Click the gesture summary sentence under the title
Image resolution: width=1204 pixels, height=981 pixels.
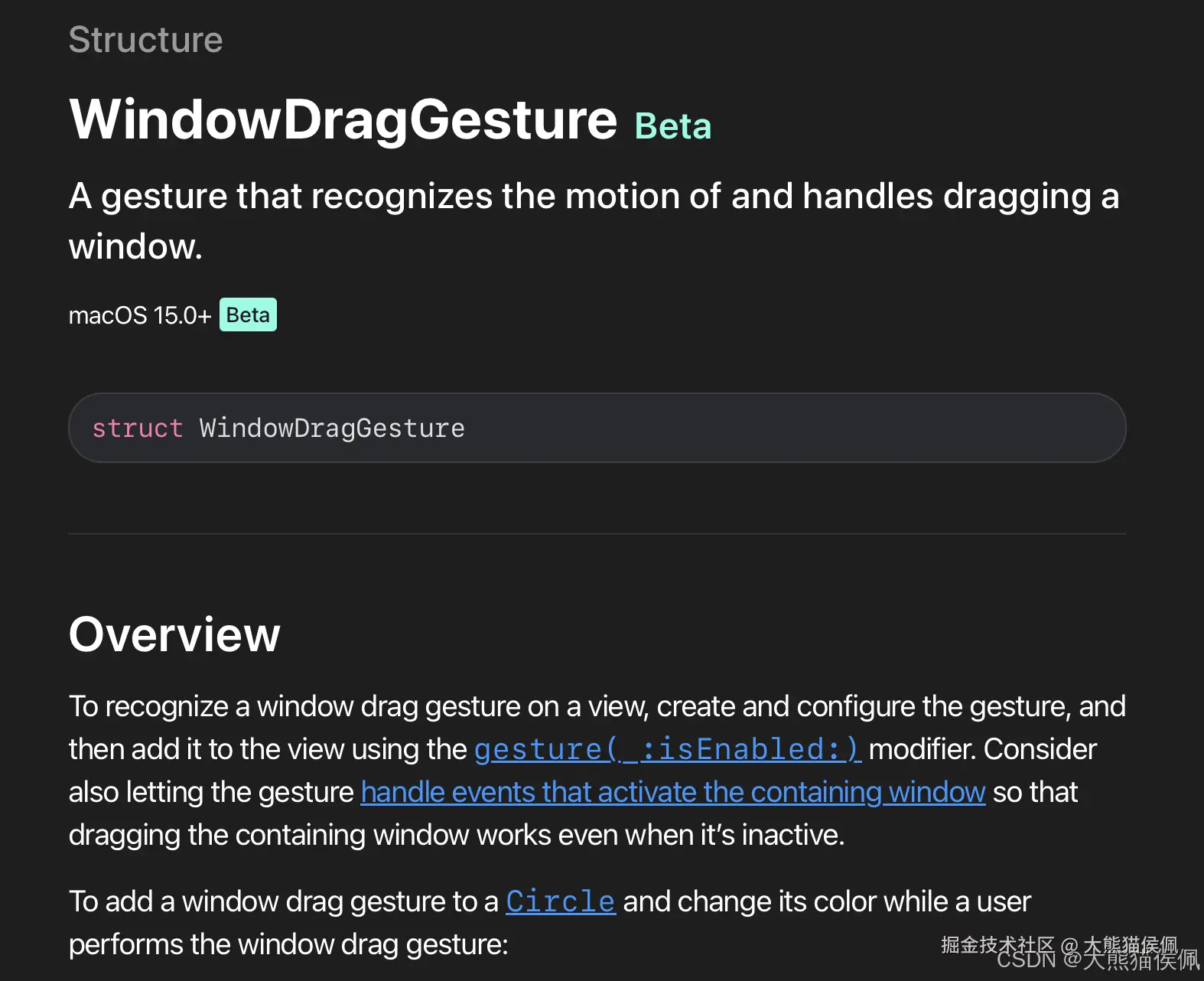(x=594, y=220)
